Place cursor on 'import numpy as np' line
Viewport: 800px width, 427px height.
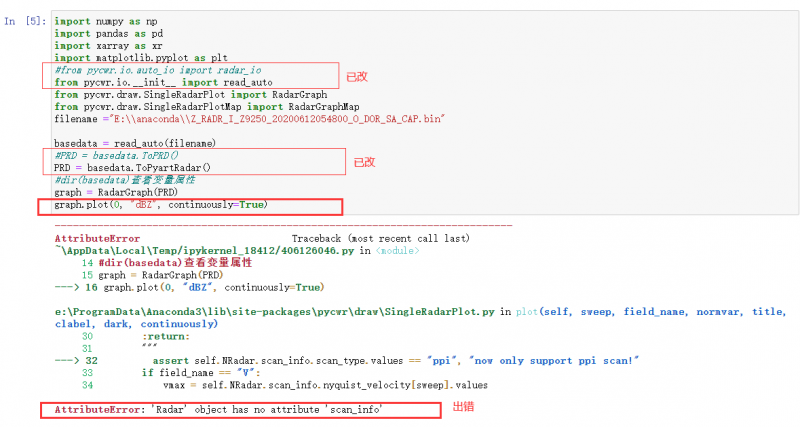click(105, 20)
